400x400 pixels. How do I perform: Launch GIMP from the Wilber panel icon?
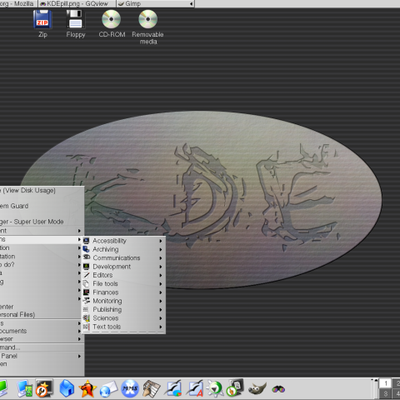(x=257, y=389)
